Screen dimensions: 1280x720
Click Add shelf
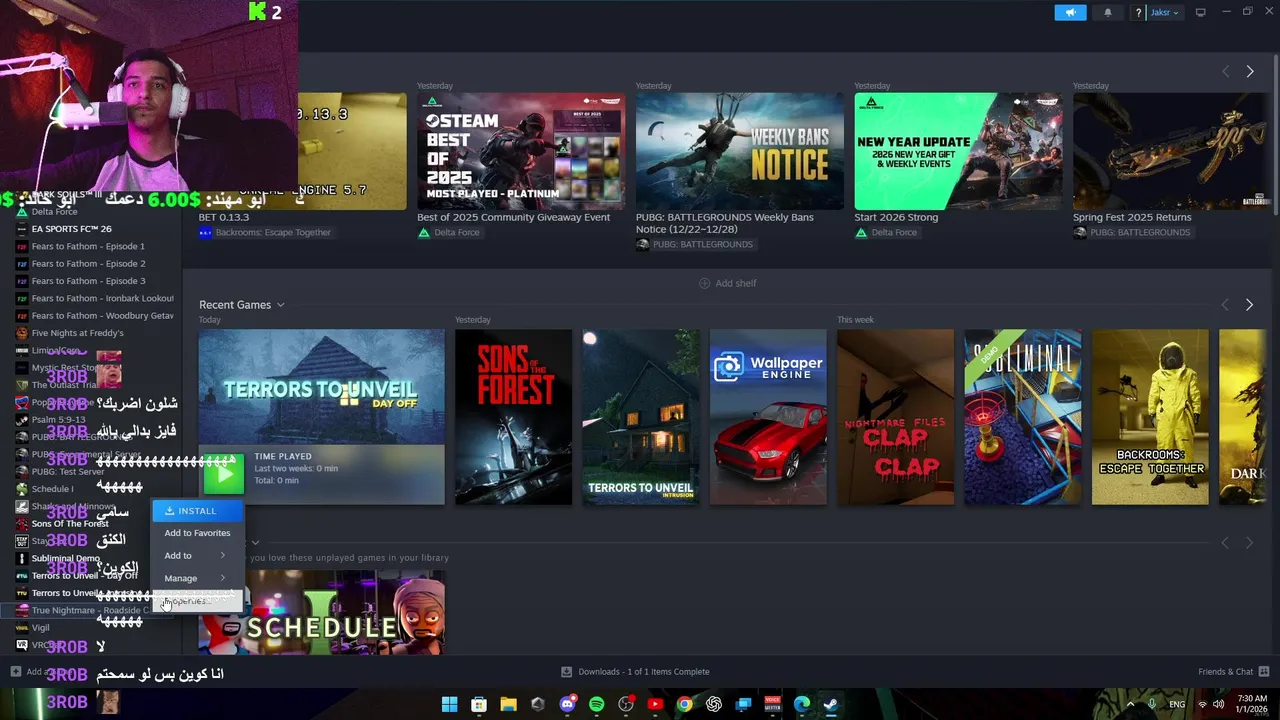(727, 283)
